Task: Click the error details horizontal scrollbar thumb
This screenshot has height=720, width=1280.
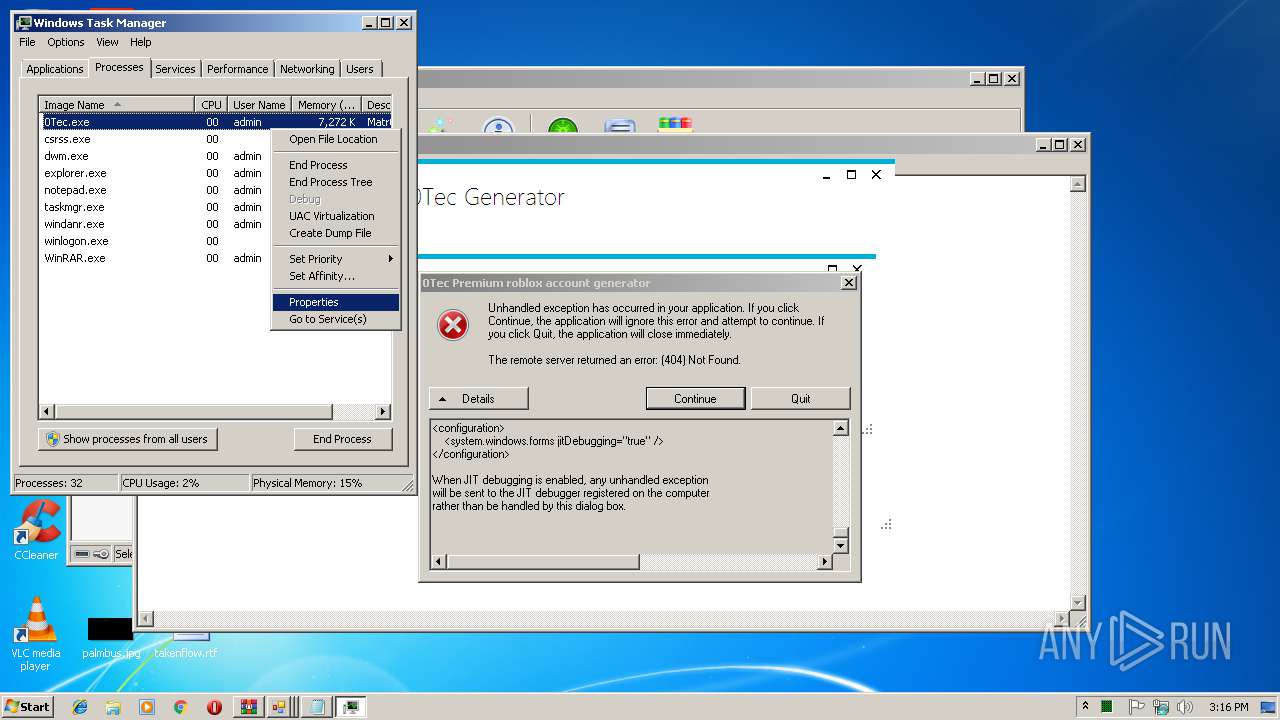Action: click(543, 562)
